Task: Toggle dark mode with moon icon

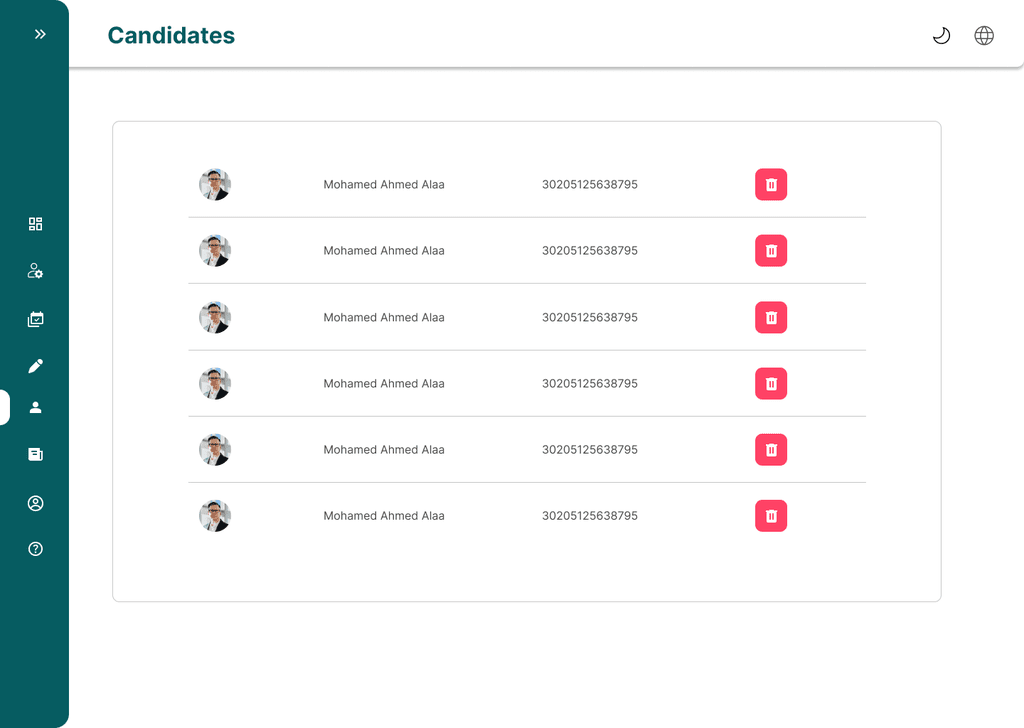Action: [x=941, y=36]
